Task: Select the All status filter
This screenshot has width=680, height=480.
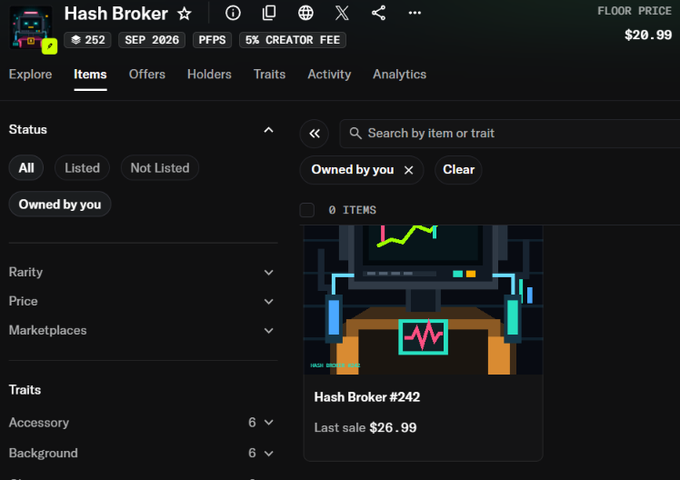Action: (x=26, y=168)
